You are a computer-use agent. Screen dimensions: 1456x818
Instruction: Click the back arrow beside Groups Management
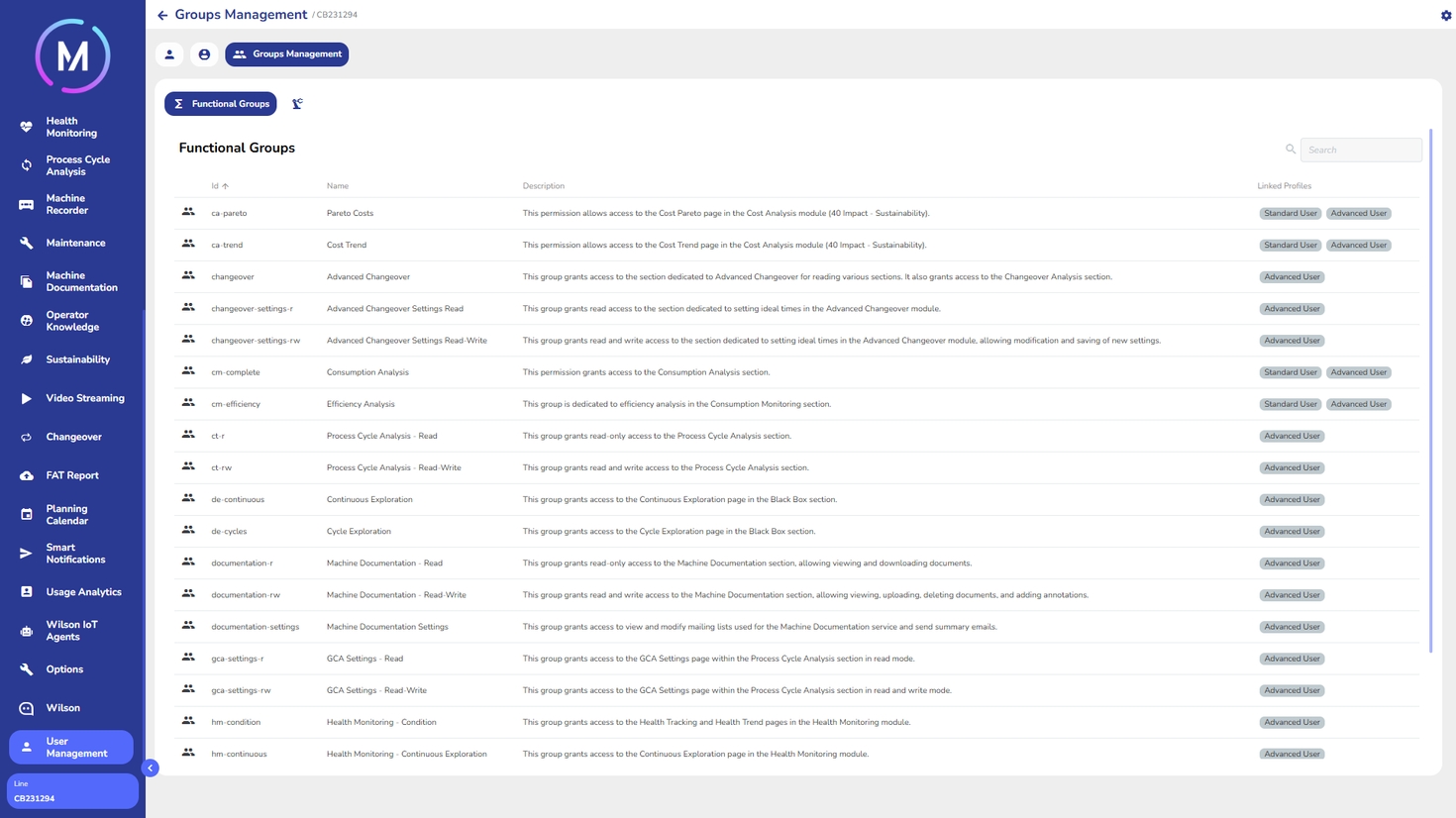coord(162,16)
